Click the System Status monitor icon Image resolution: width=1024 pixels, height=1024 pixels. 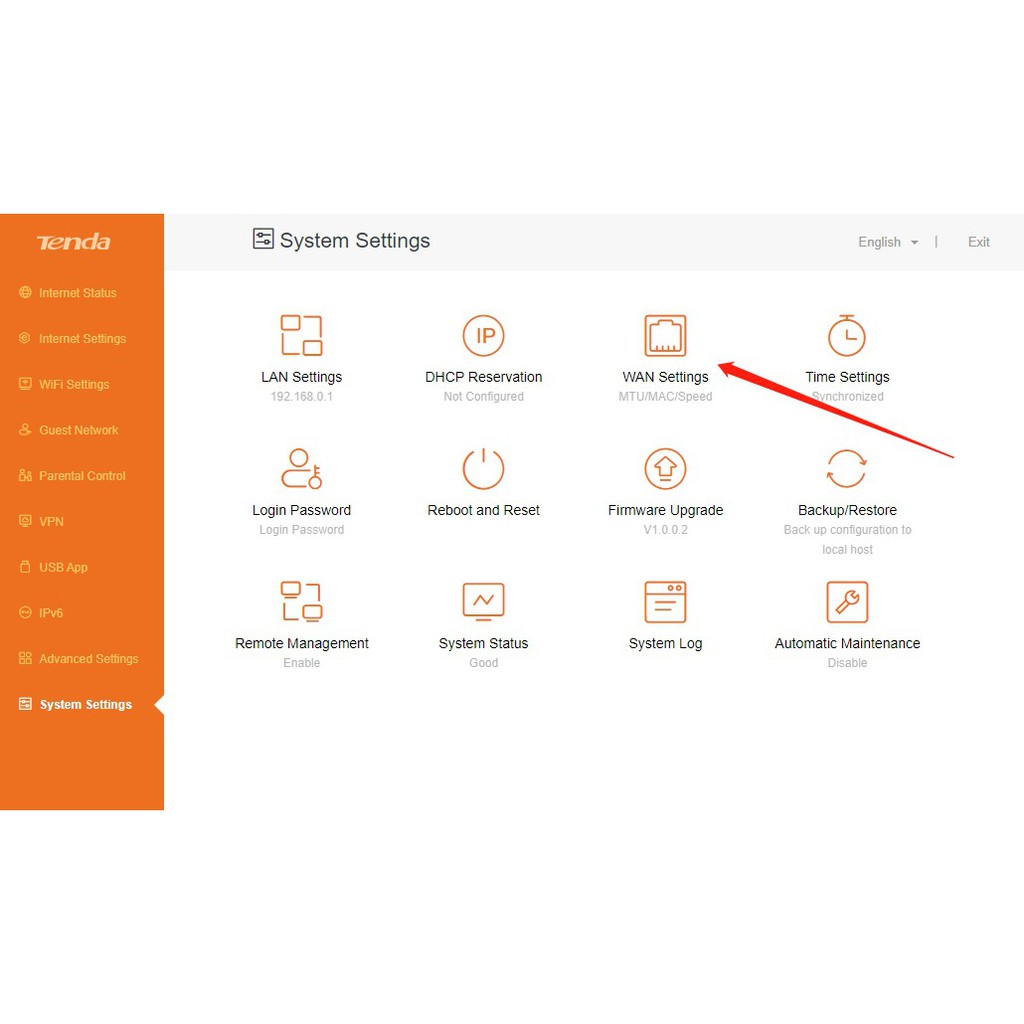(x=484, y=601)
